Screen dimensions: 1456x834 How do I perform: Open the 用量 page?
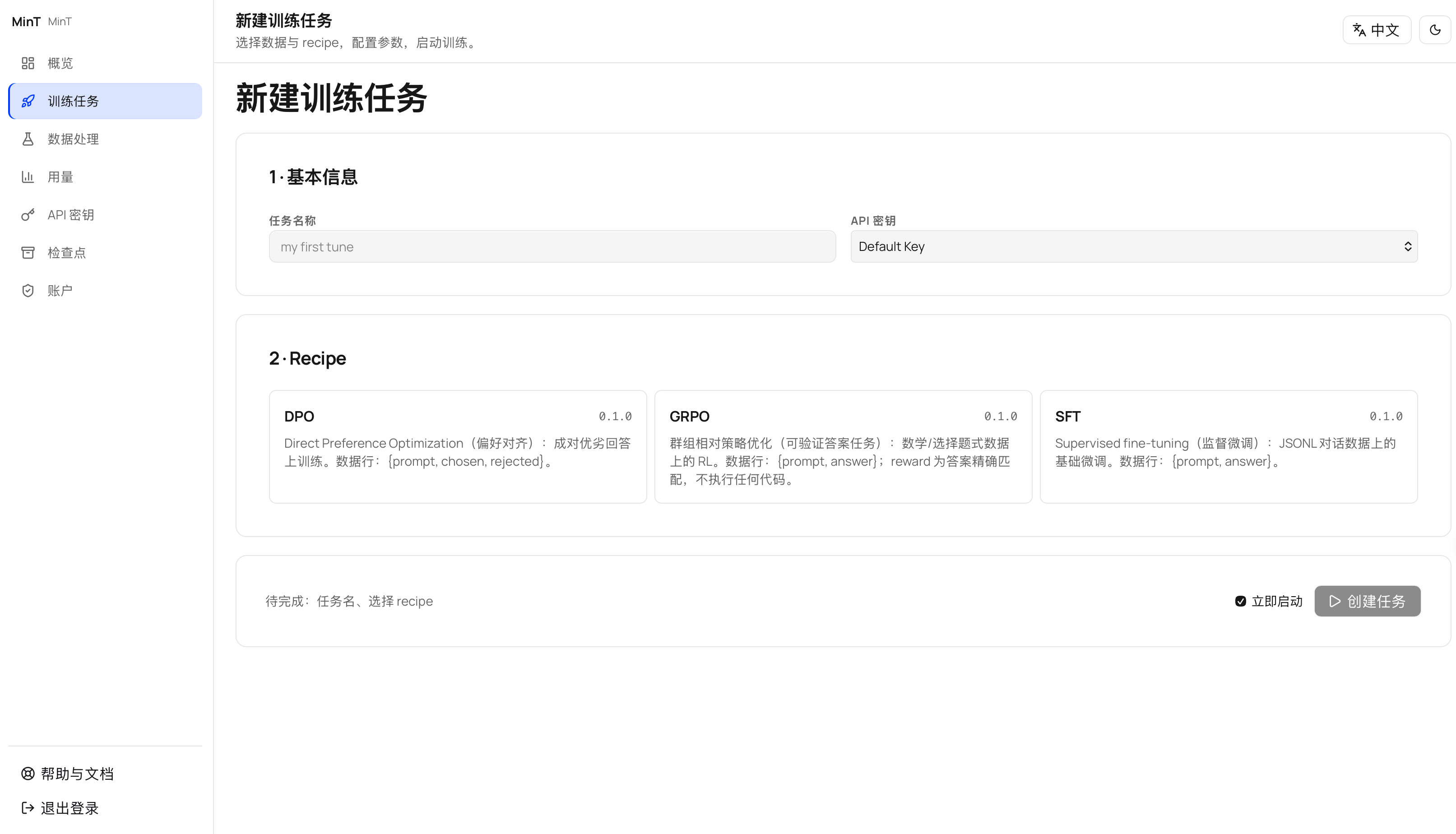click(x=106, y=176)
